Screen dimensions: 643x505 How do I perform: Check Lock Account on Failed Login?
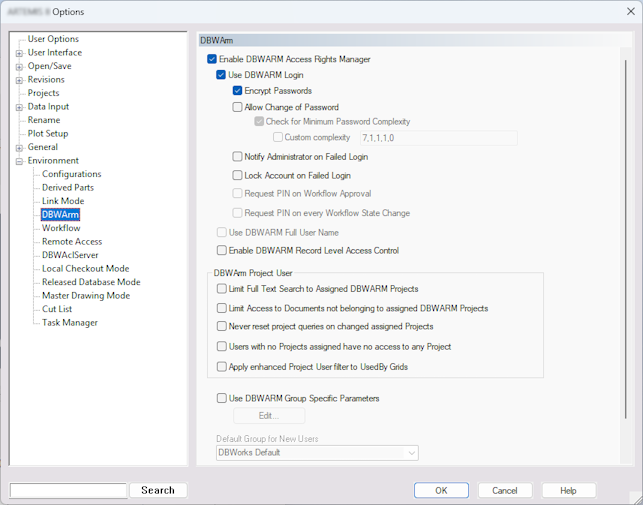pos(237,175)
